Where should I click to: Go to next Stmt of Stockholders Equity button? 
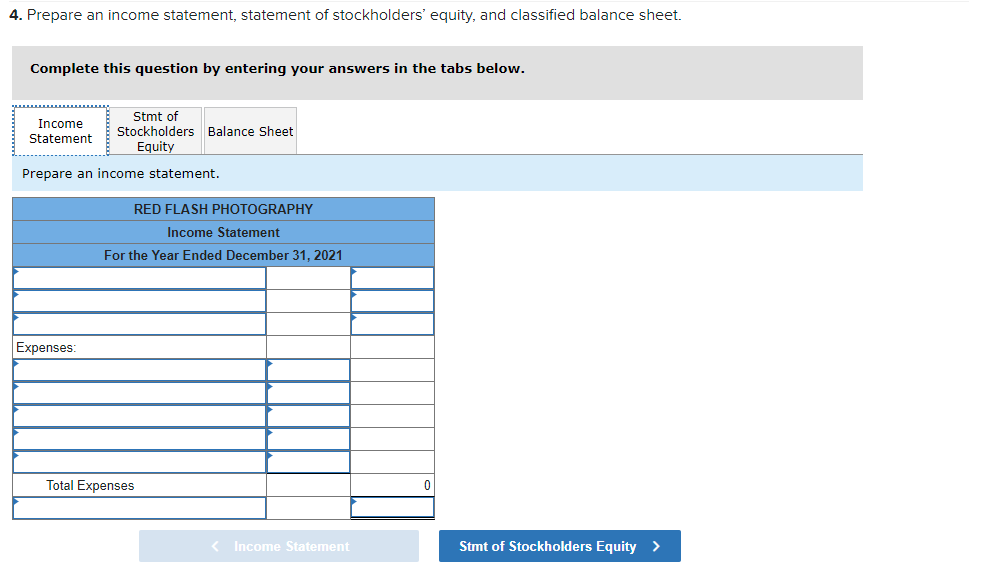click(560, 546)
